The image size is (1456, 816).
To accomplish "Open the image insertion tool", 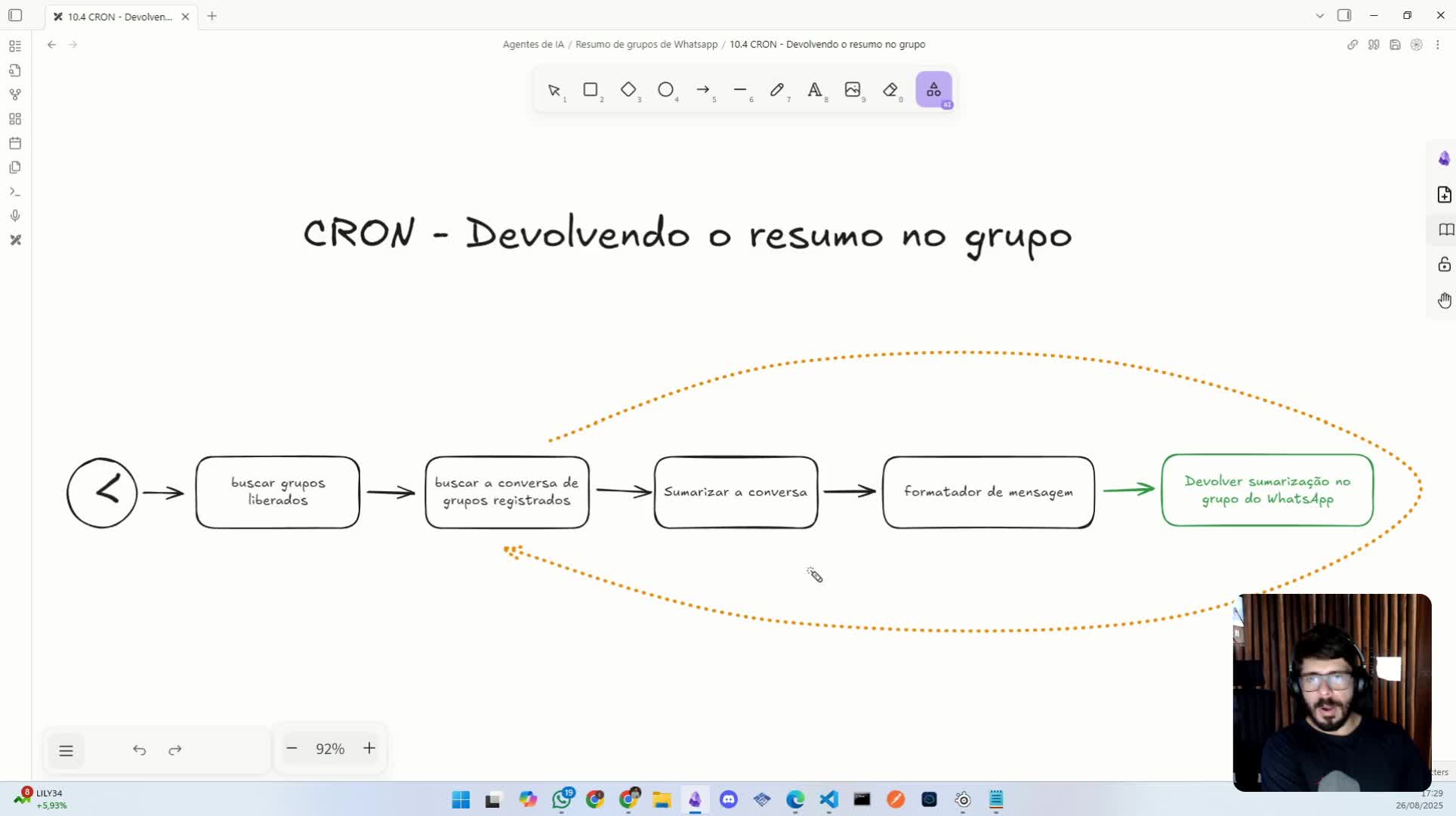I will 853,90.
